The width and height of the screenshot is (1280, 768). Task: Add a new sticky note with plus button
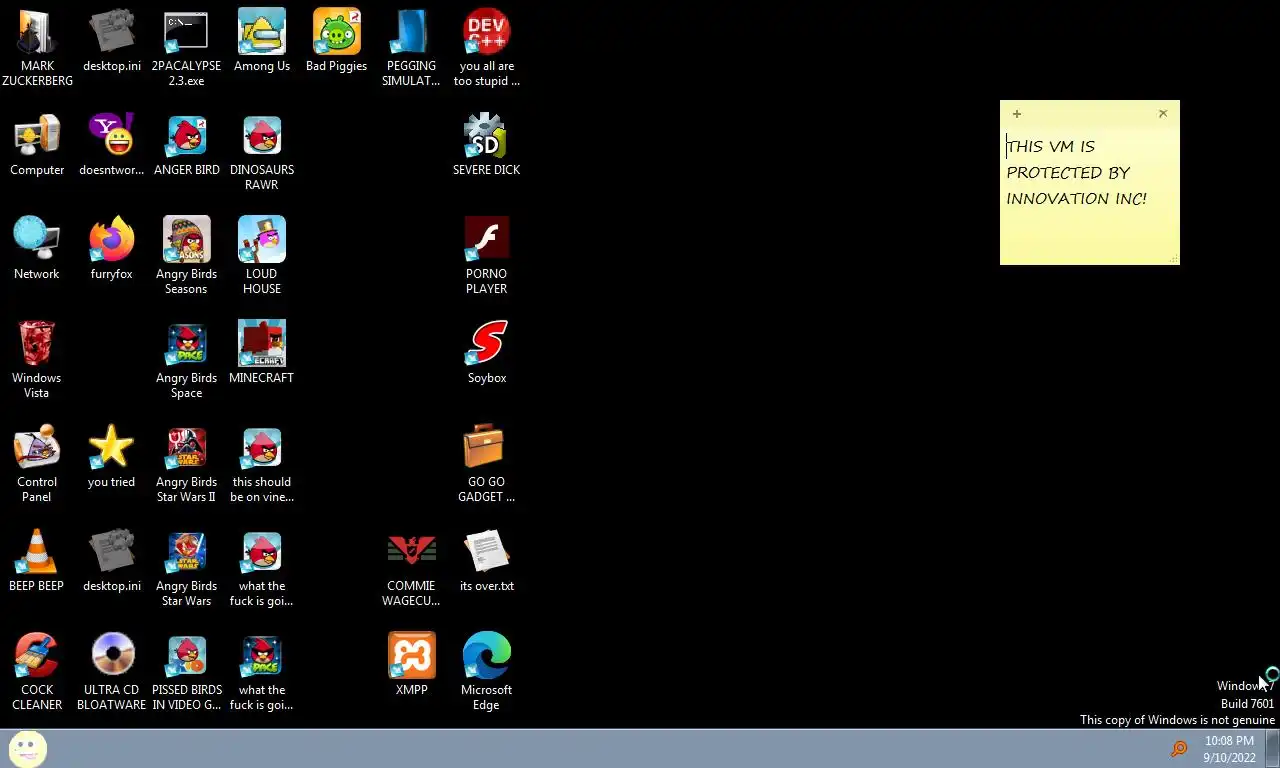(x=1016, y=114)
